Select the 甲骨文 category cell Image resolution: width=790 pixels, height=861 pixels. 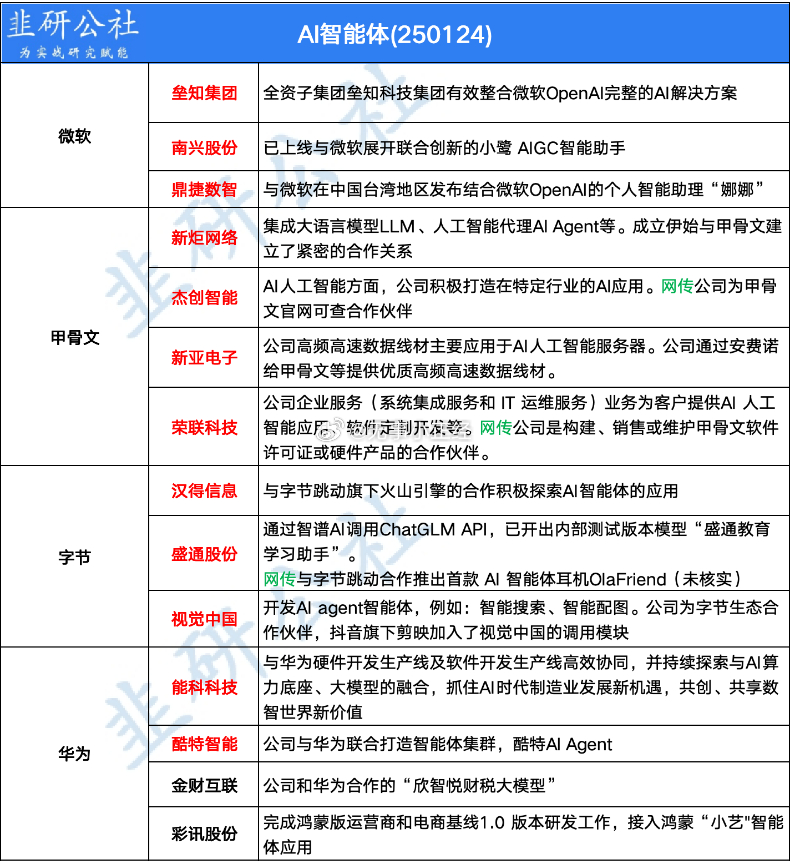(x=75, y=337)
